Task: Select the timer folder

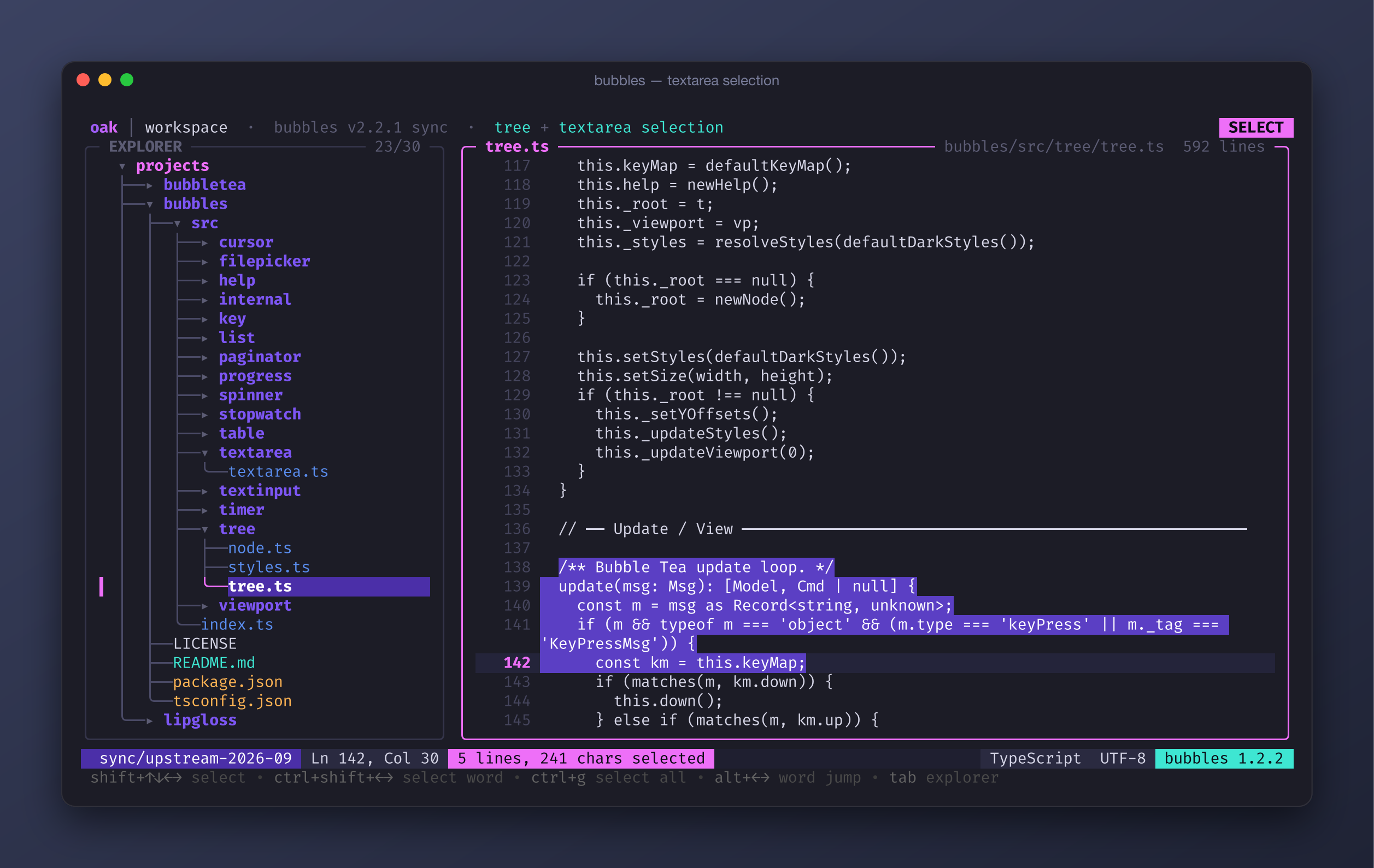Action: tap(242, 510)
